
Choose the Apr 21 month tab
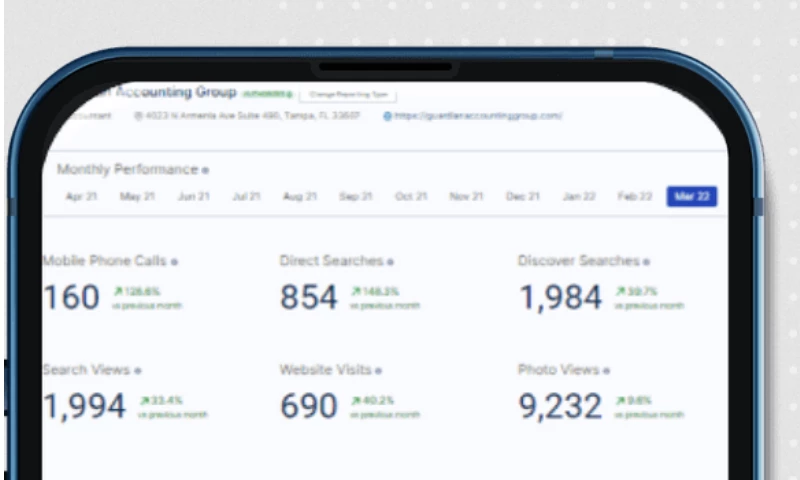(80, 197)
